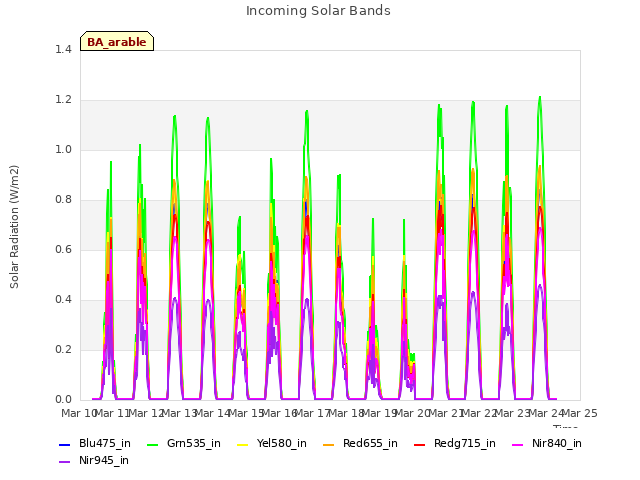Click the 0.0 y-axis tick label
This screenshot has width=640, height=480.
point(63,400)
